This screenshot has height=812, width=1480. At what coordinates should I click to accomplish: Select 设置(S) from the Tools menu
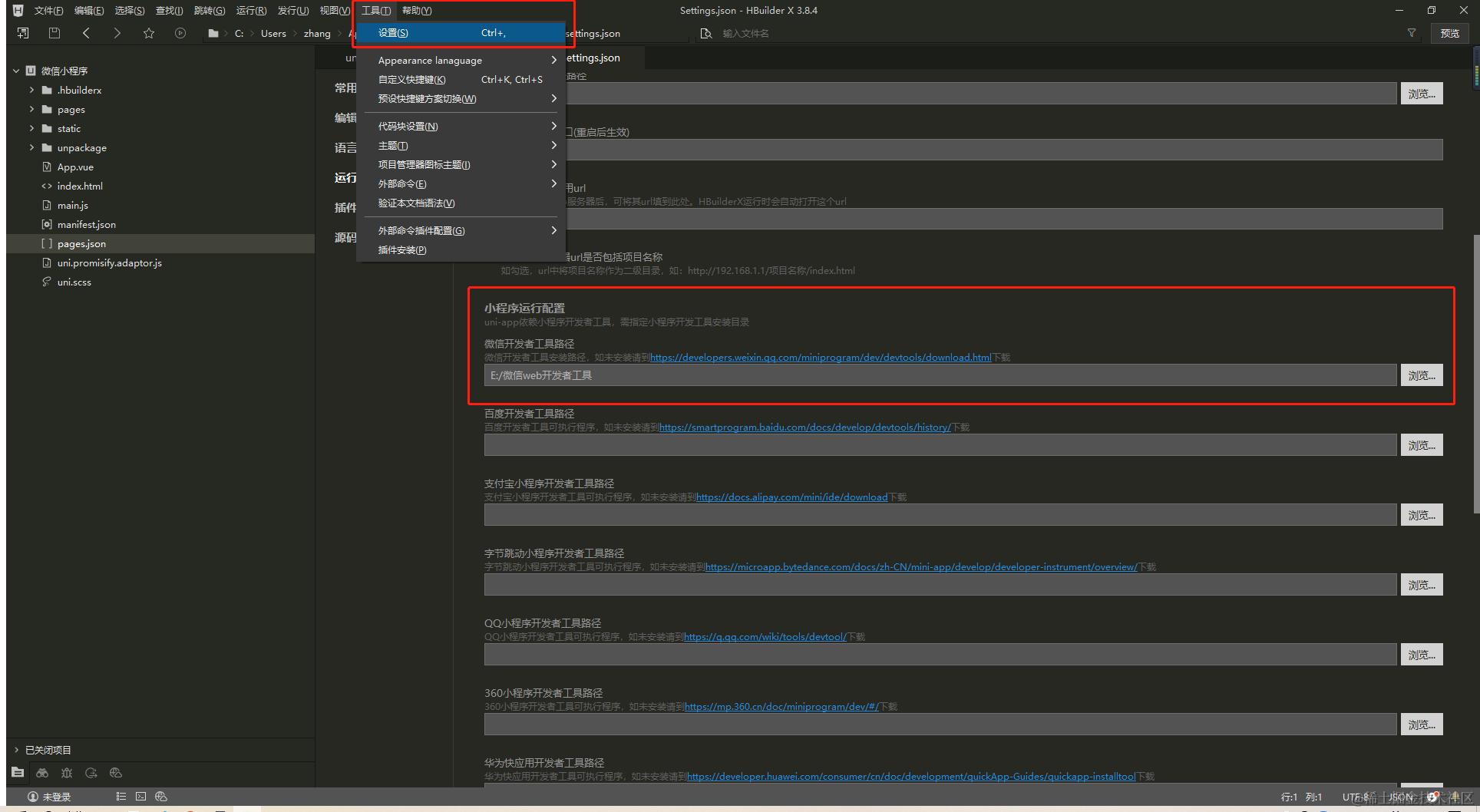[392, 33]
